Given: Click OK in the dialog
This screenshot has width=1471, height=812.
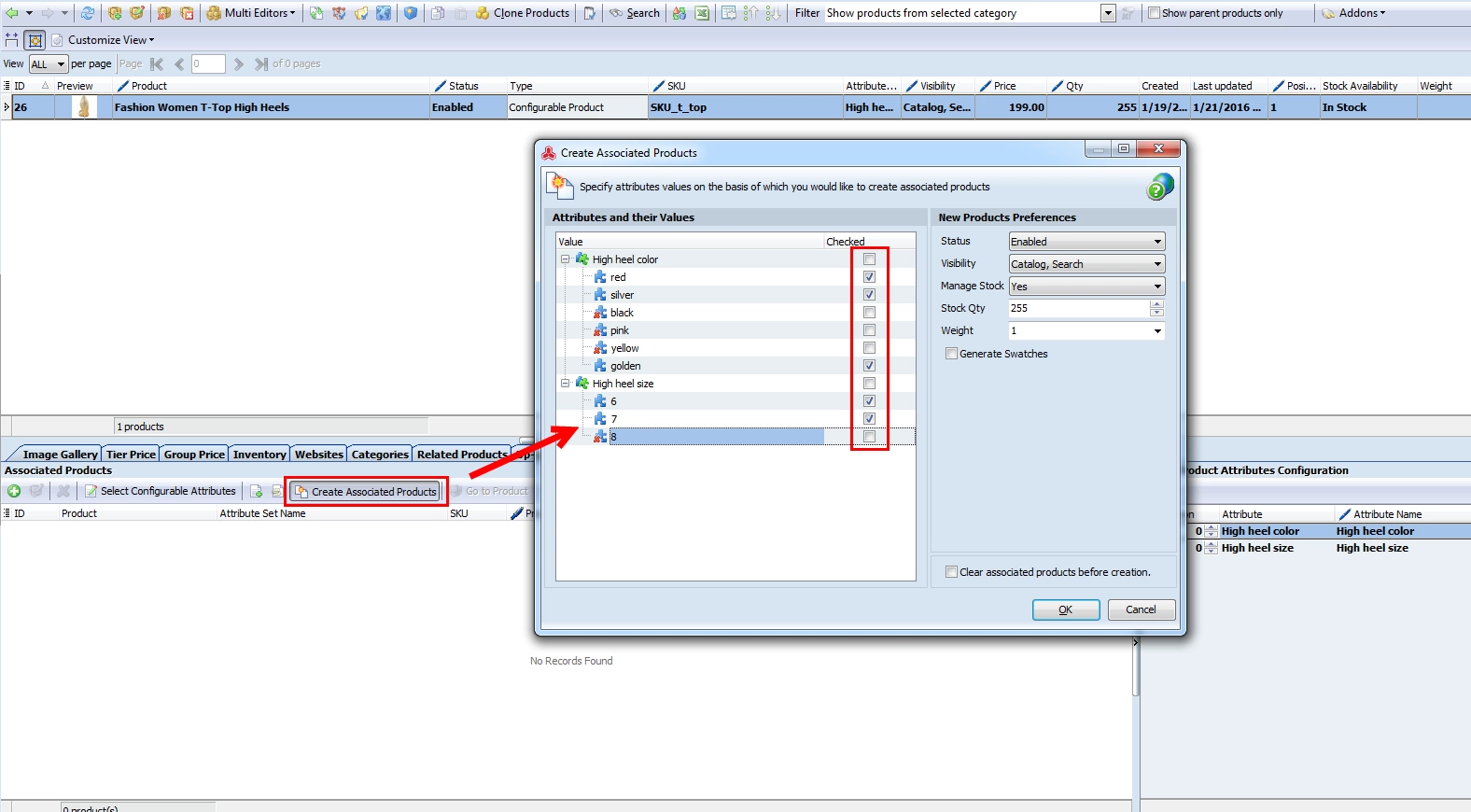Looking at the screenshot, I should point(1066,609).
